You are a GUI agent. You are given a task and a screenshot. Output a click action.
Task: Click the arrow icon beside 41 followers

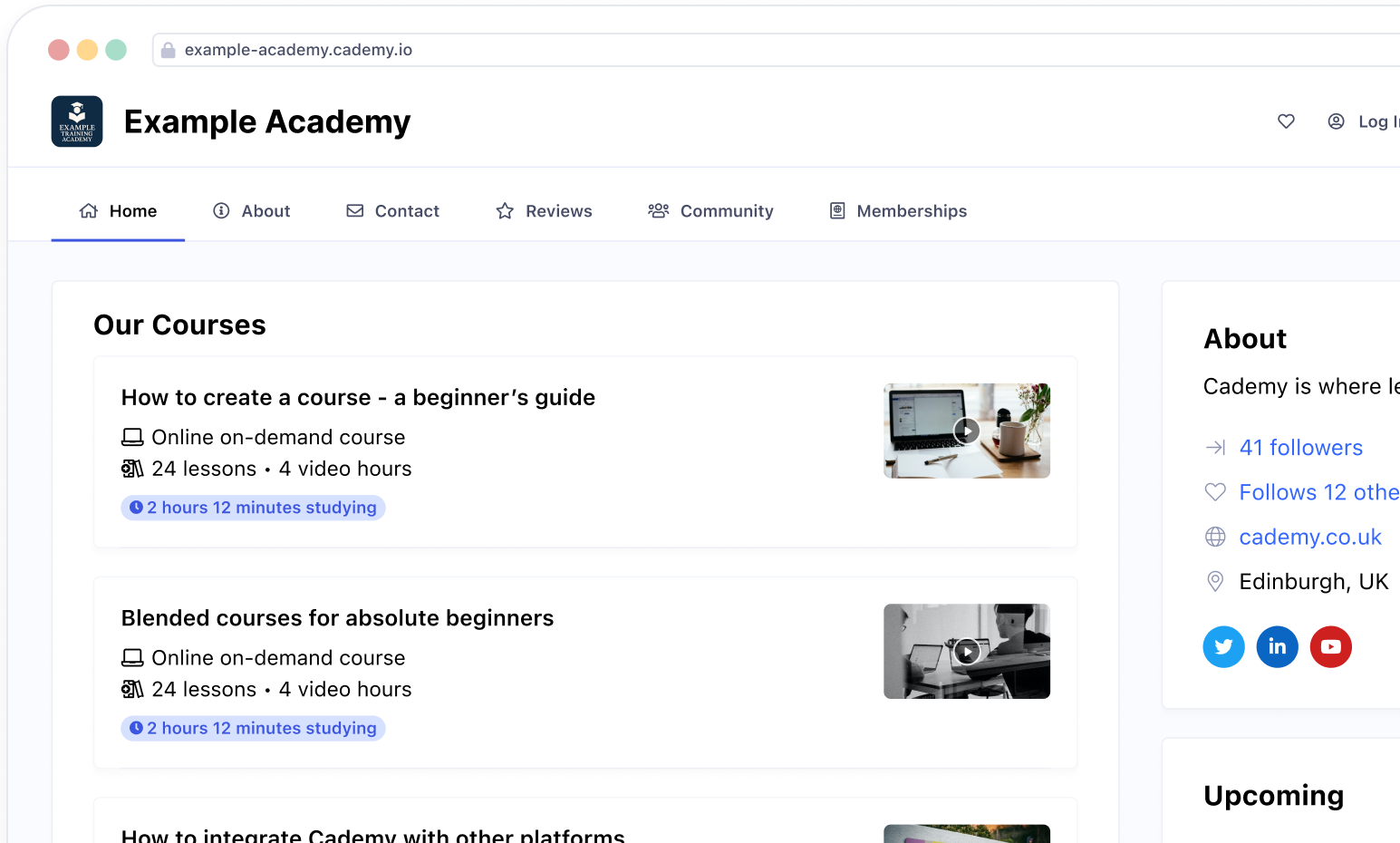(x=1215, y=448)
